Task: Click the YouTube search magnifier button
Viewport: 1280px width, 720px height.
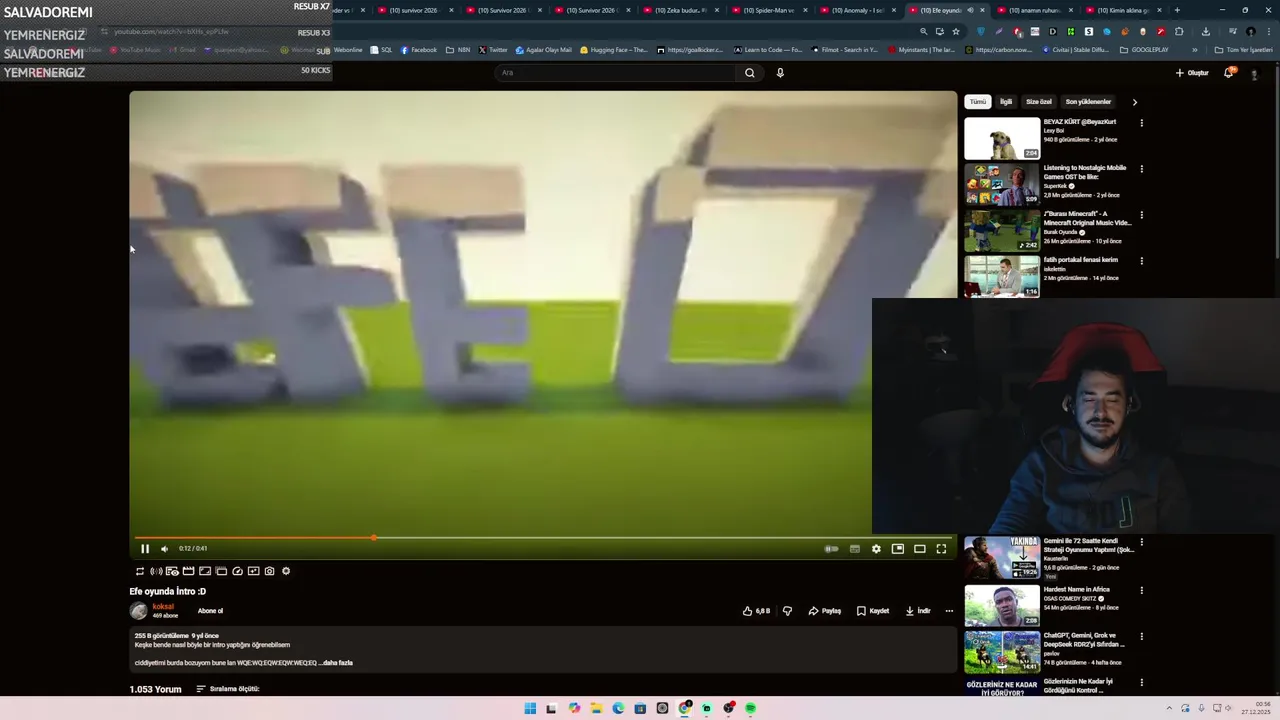Action: [x=749, y=73]
